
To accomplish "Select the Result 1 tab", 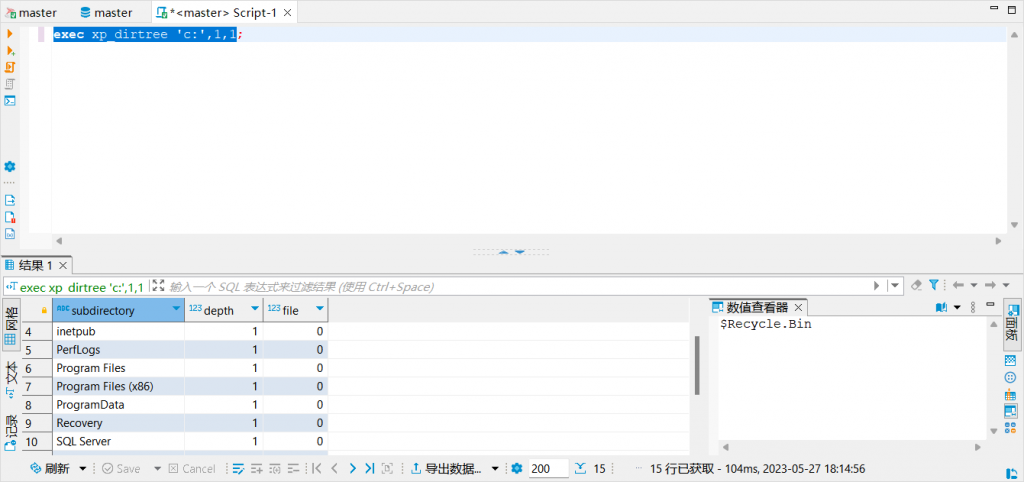I will click(x=34, y=265).
